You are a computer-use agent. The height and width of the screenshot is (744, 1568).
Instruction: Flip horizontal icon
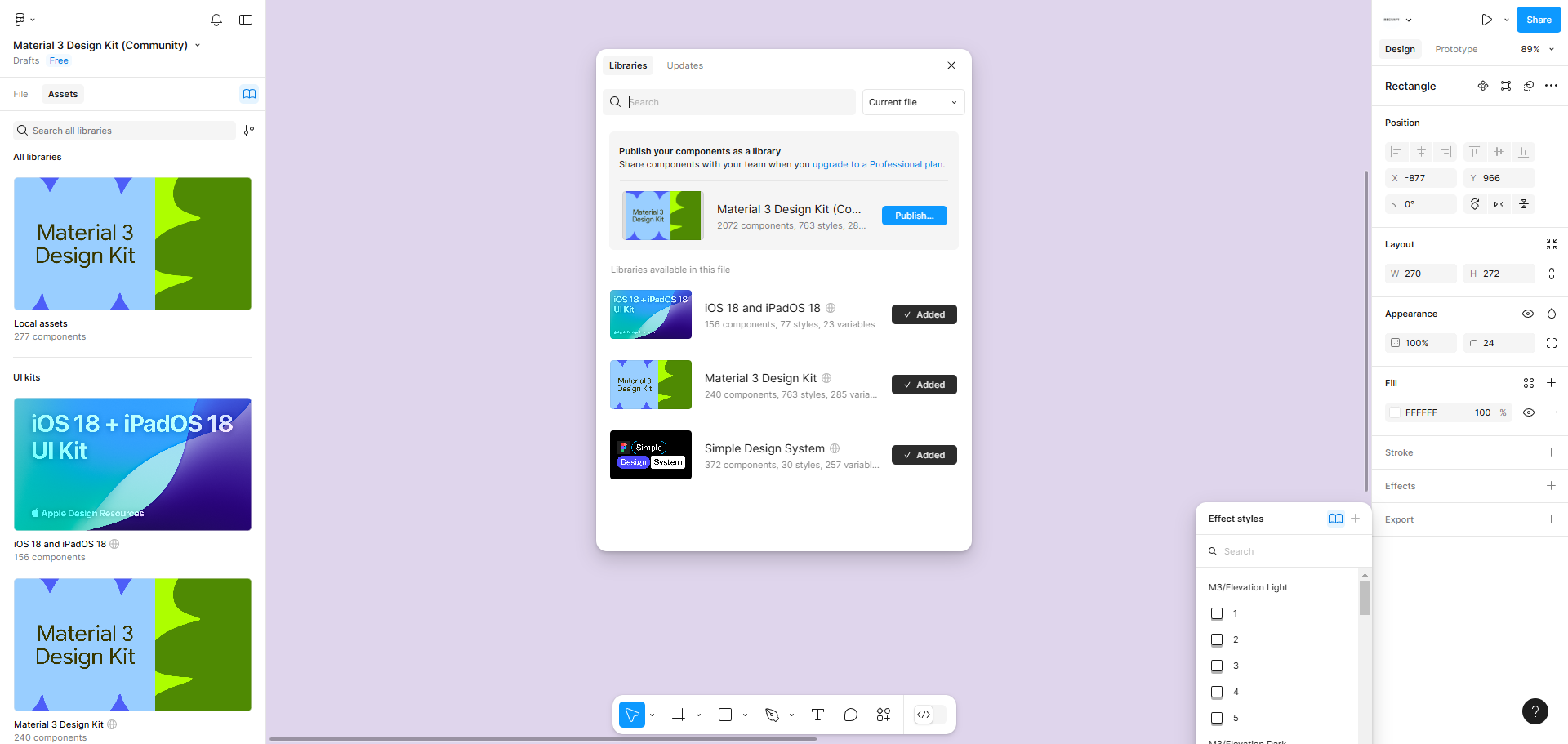[1499, 204]
